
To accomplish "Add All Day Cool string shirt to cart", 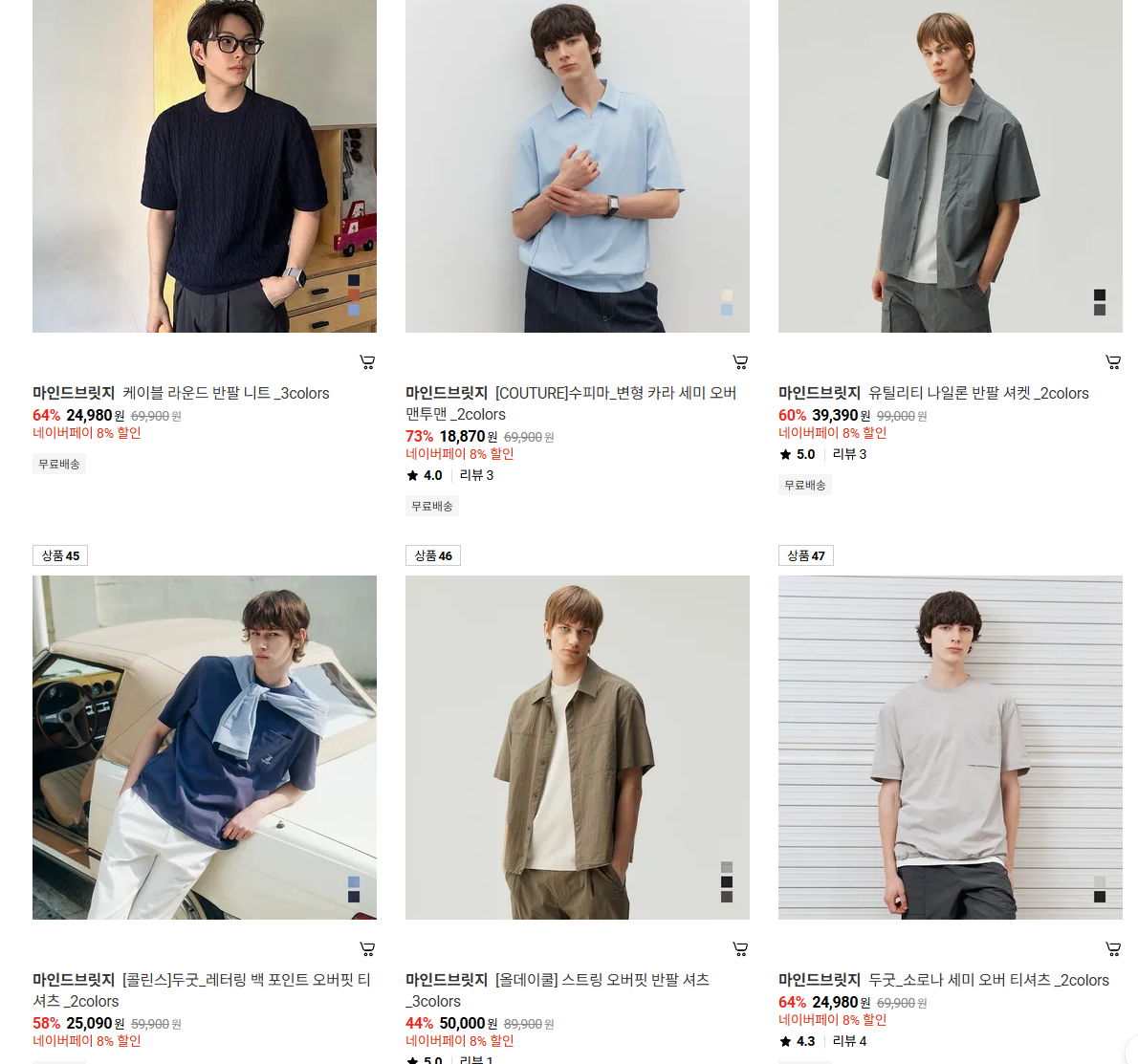I will point(740,948).
